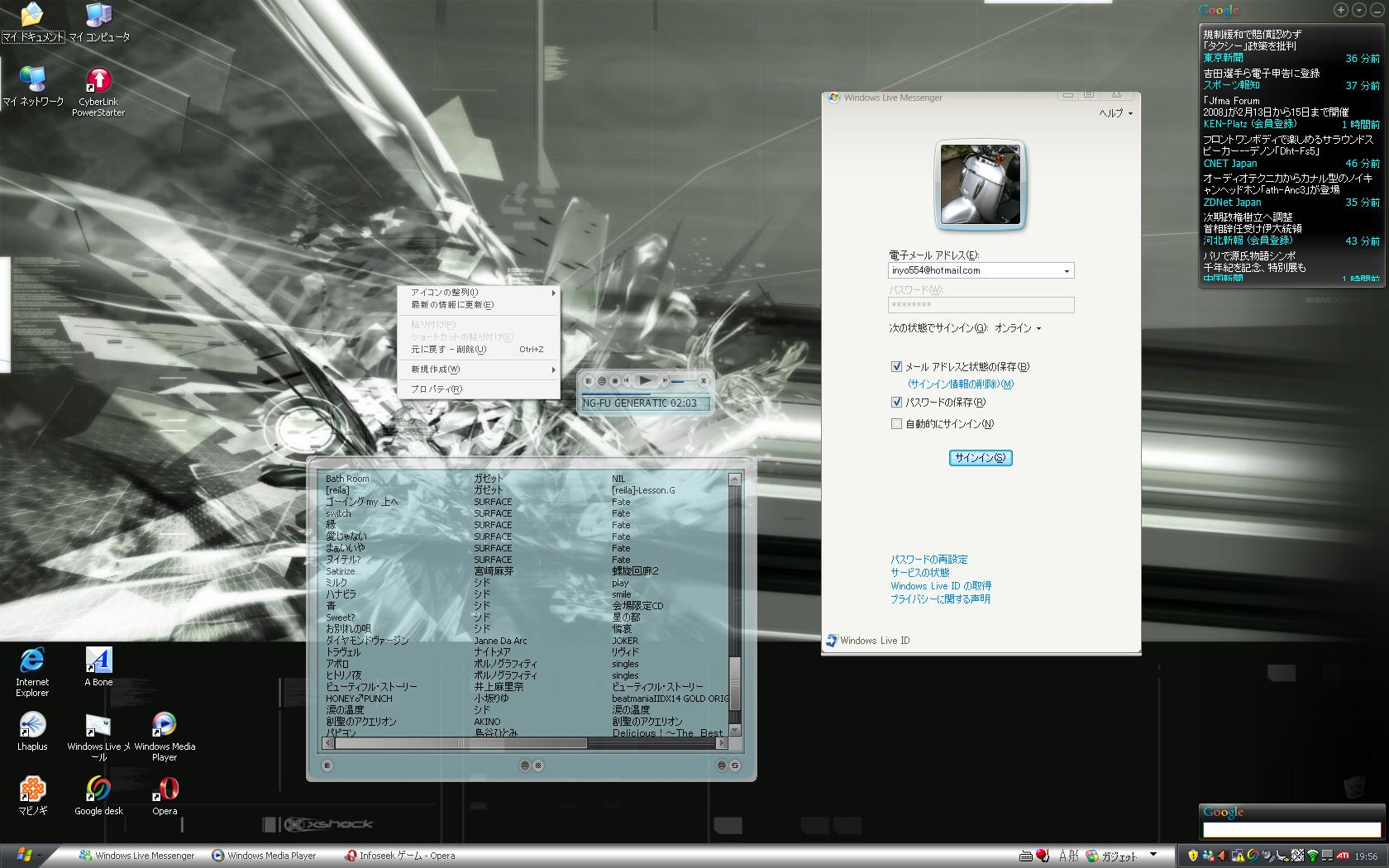Click the yellow security shield tray icon
This screenshot has height=868, width=1389.
pos(1193,856)
